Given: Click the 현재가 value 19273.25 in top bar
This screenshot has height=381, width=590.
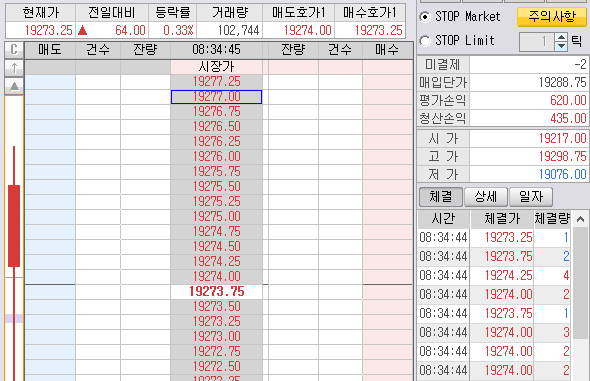Looking at the screenshot, I should pos(49,30).
